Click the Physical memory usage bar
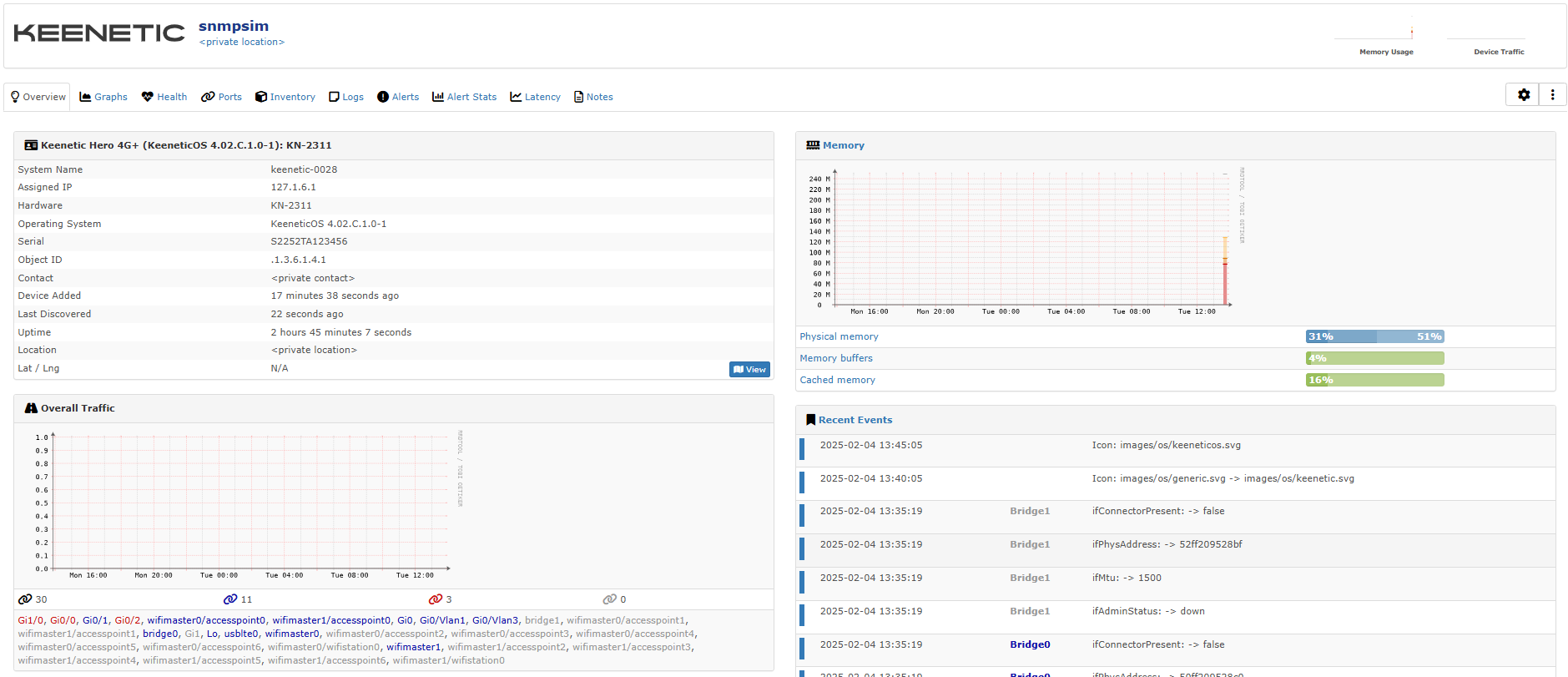This screenshot has height=677, width=1568. [x=1374, y=336]
